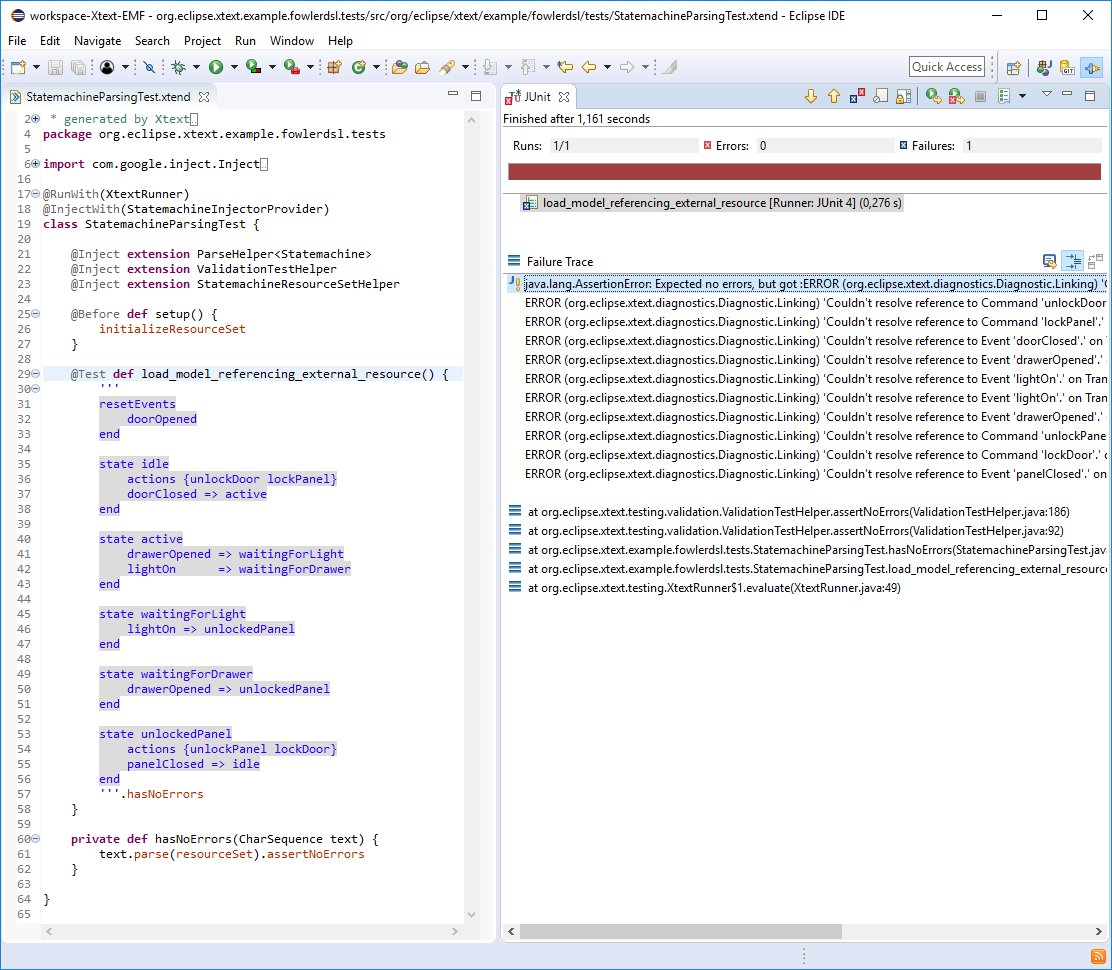Open the Debug configurations dropdown arrow
Image resolution: width=1112 pixels, height=970 pixels.
coord(196,67)
